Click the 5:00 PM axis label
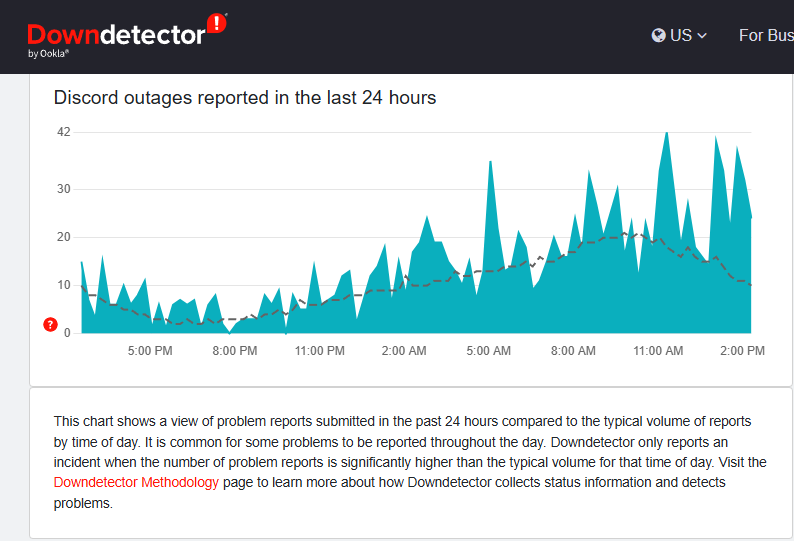Image resolution: width=794 pixels, height=541 pixels. (150, 351)
